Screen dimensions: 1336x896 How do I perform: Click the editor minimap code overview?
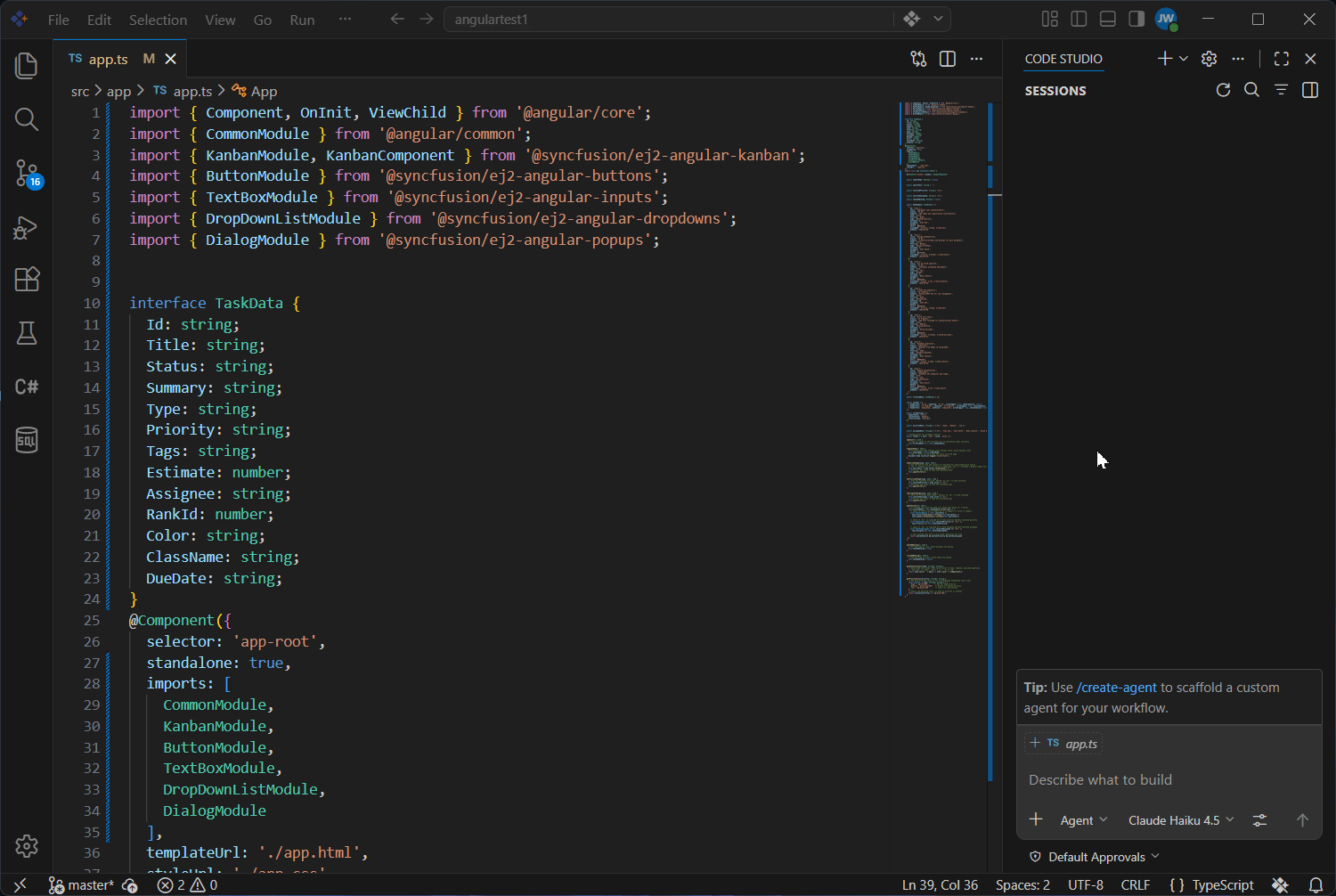point(945,352)
